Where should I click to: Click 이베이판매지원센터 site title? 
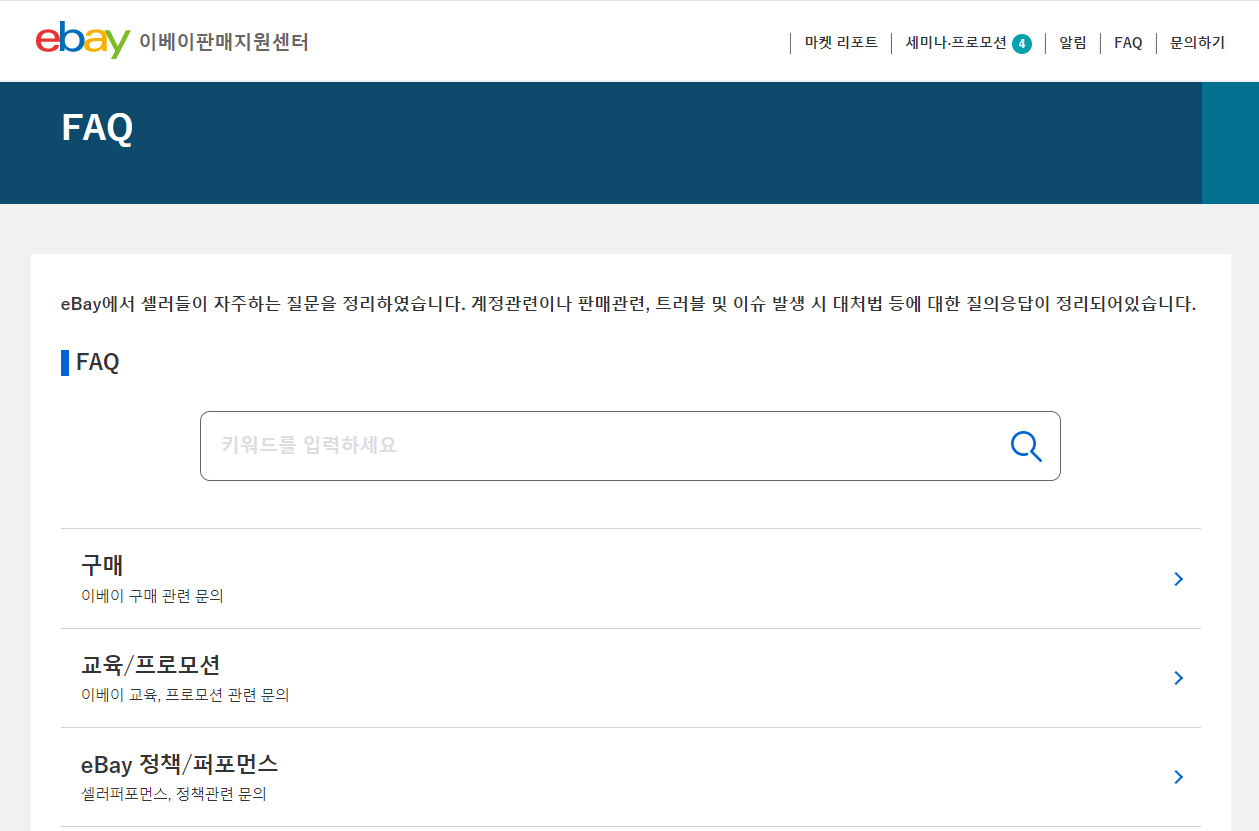tap(224, 42)
